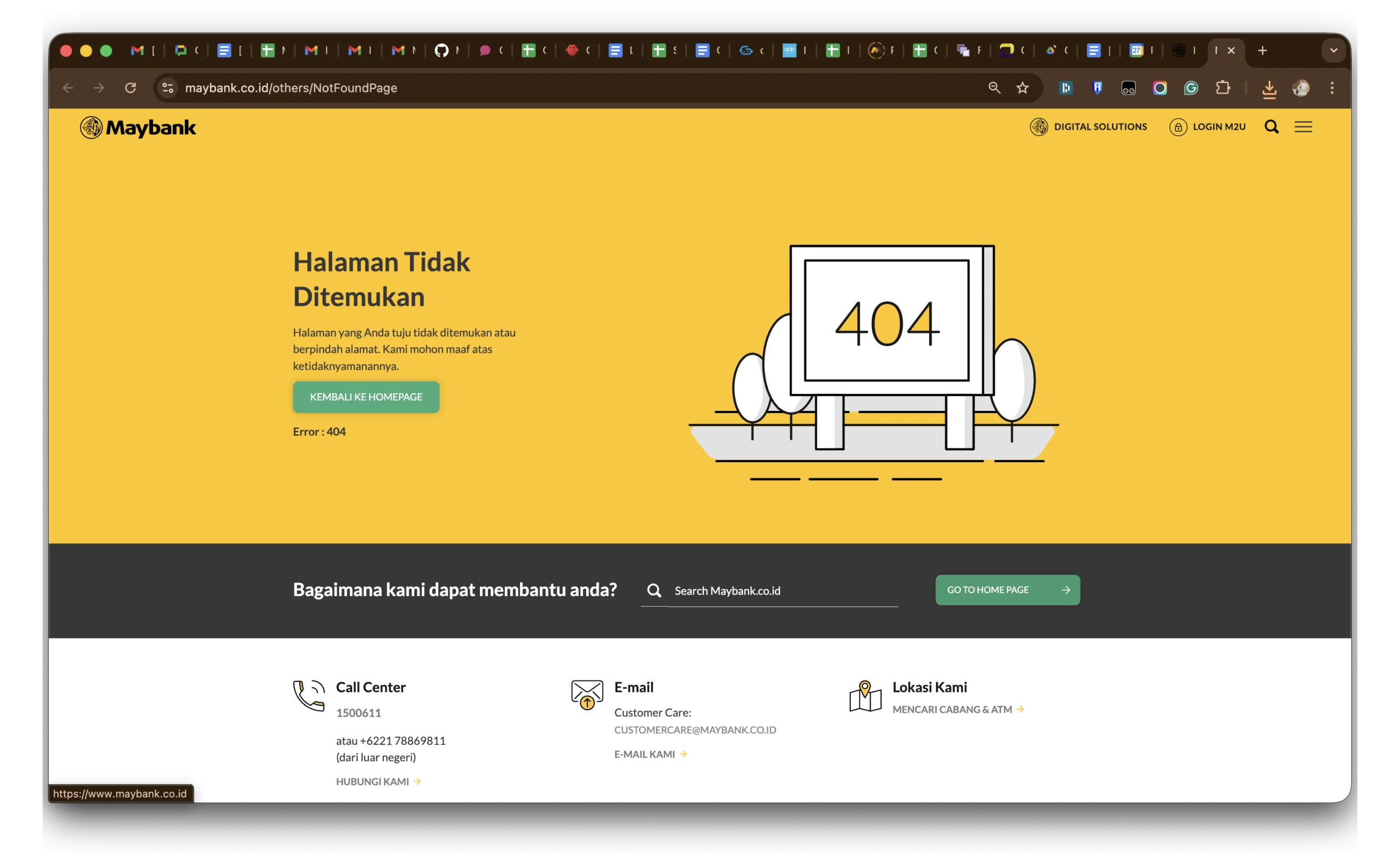
Task: Open the Chrome extensions puzzle icon
Action: point(1222,88)
